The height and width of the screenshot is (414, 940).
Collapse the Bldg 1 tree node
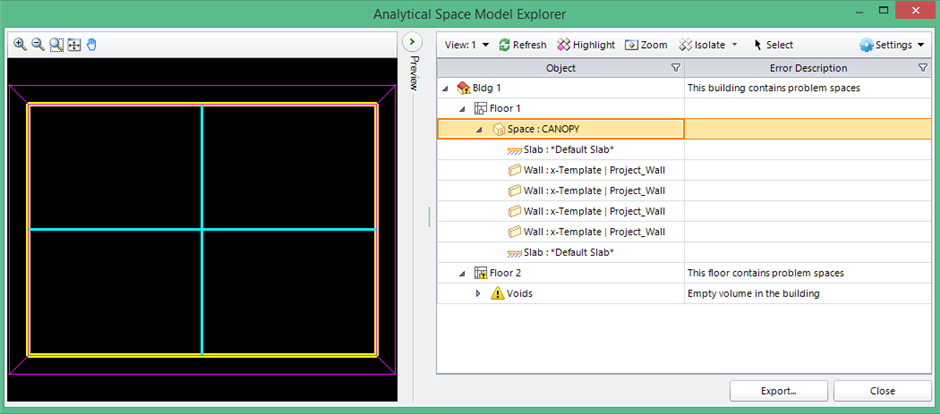point(445,88)
